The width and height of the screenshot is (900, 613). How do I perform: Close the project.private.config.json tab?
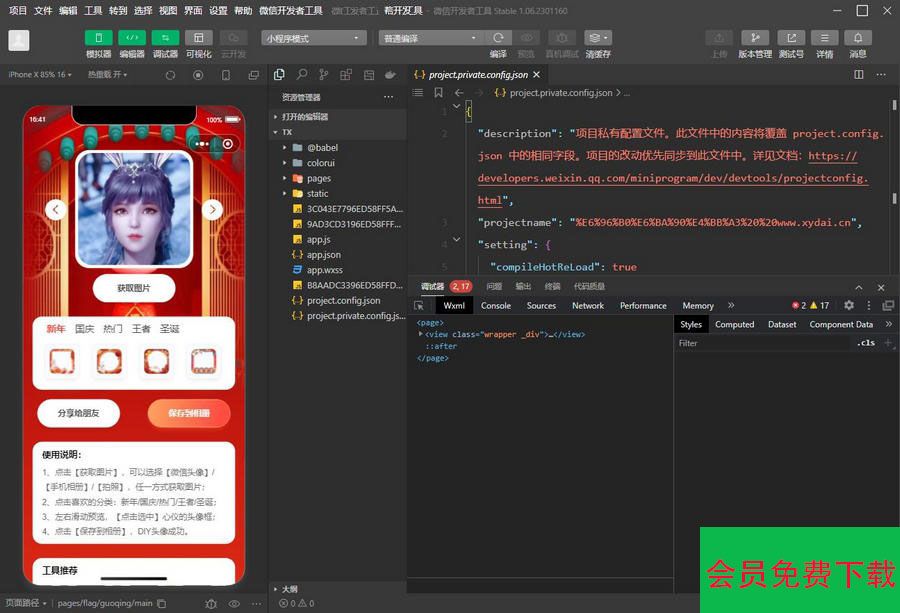(x=536, y=75)
